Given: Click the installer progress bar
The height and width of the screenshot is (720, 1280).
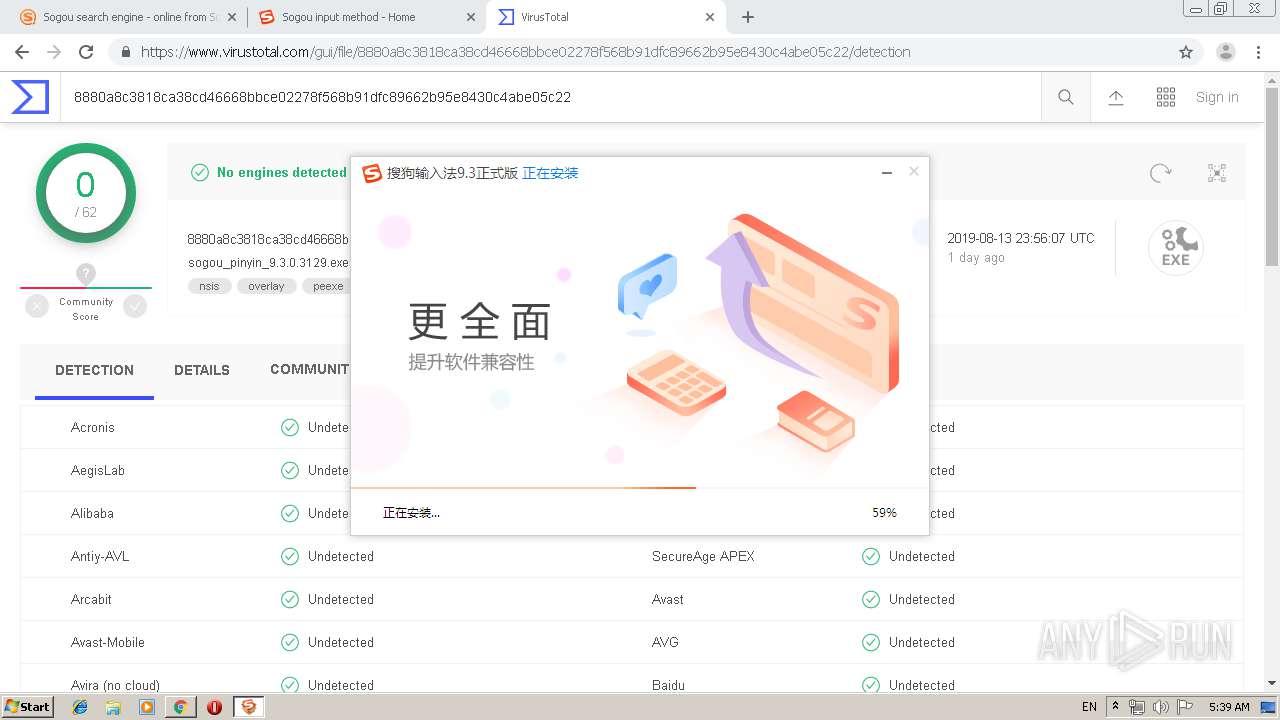Looking at the screenshot, I should pyautogui.click(x=640, y=488).
